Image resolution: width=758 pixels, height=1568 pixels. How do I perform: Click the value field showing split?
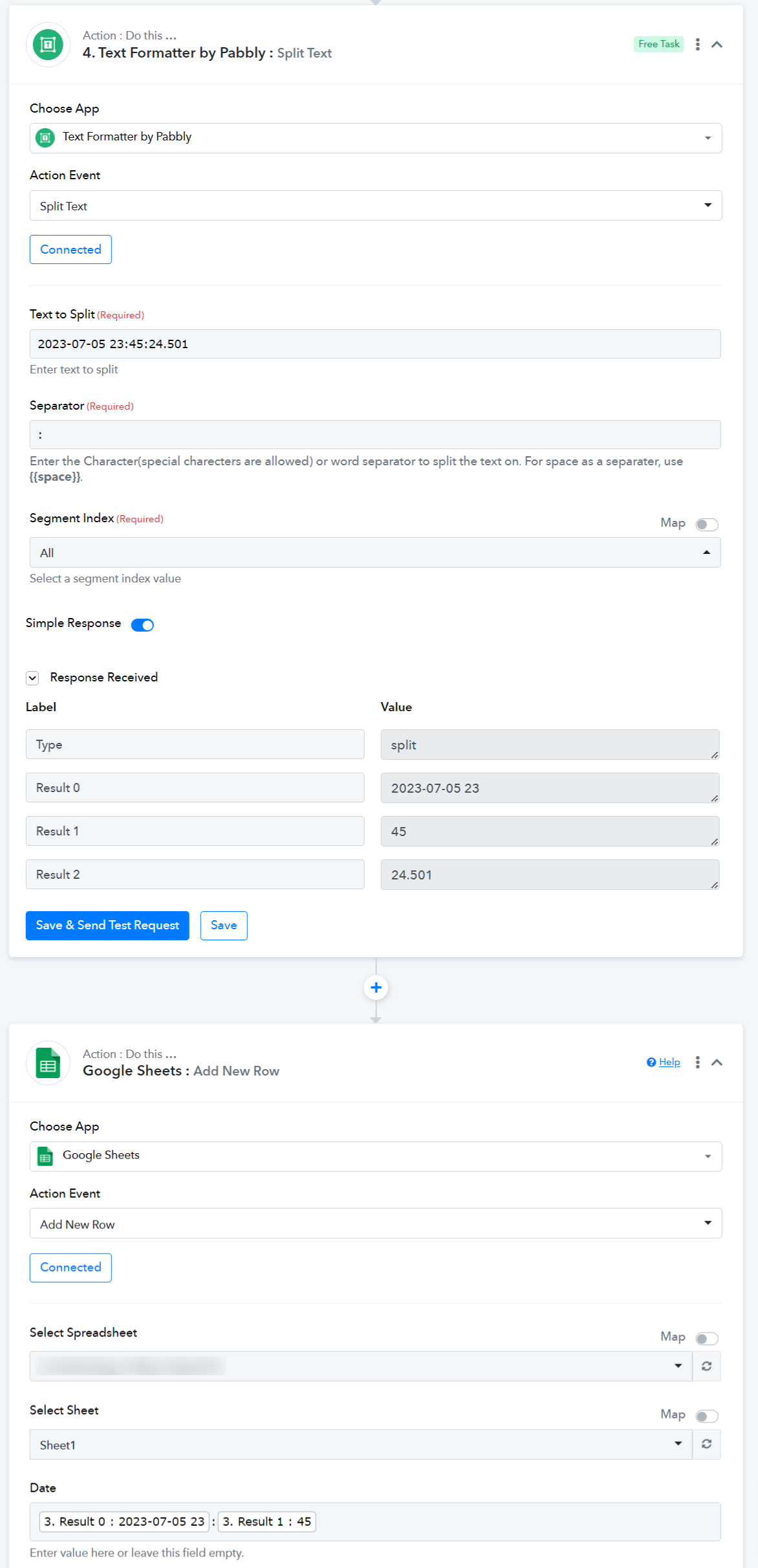(550, 745)
